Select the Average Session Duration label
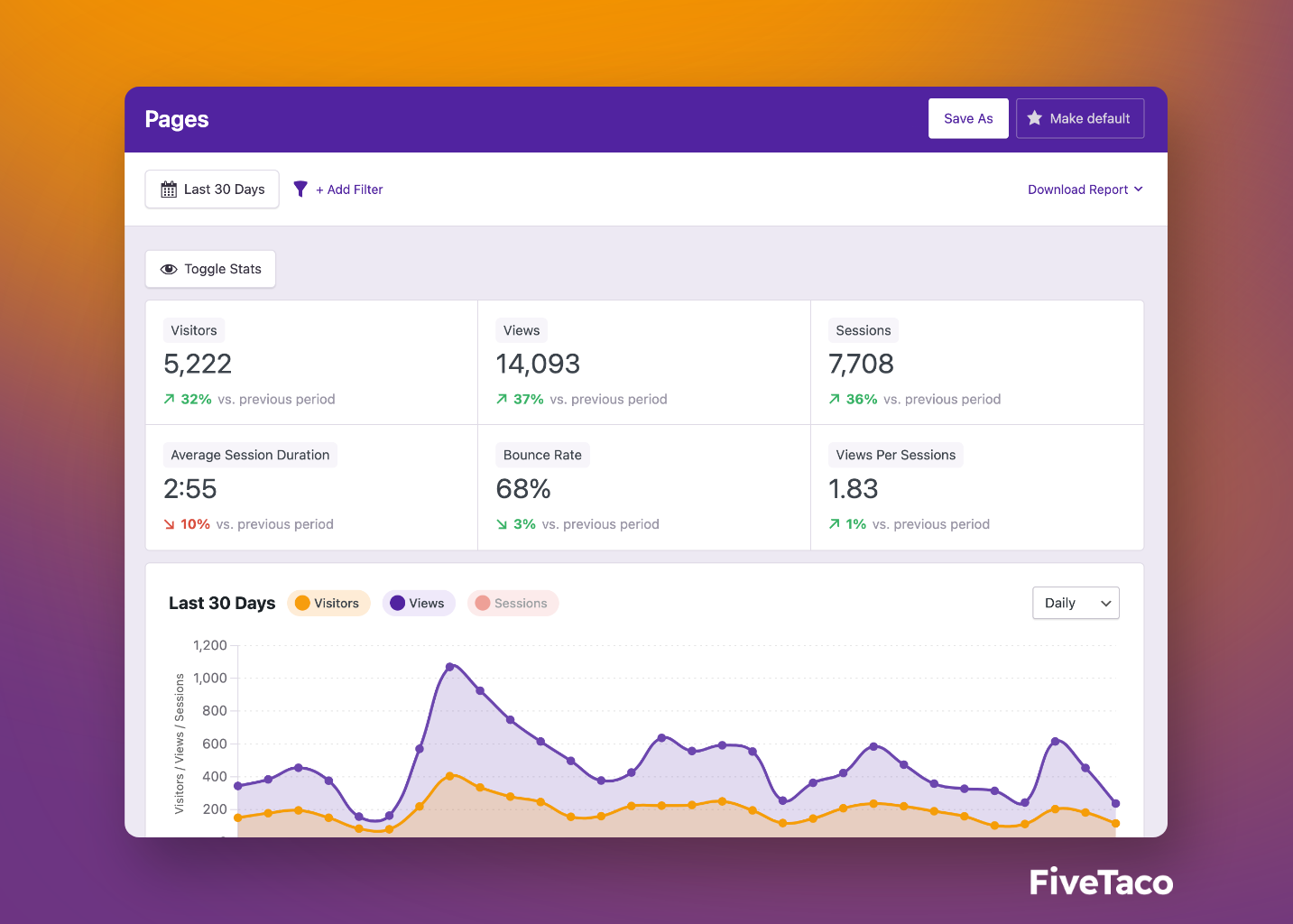The height and width of the screenshot is (924, 1293). pos(250,455)
